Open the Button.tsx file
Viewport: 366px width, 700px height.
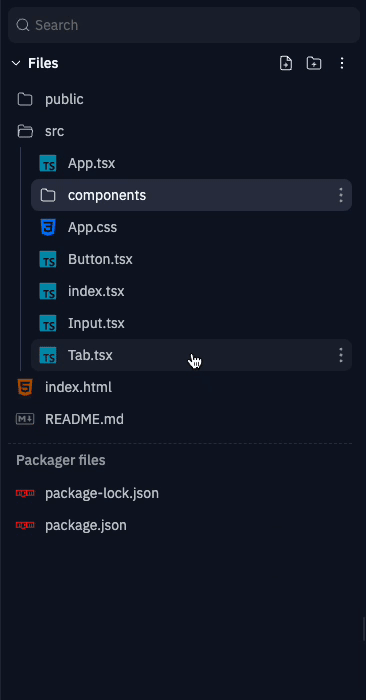pos(191,259)
